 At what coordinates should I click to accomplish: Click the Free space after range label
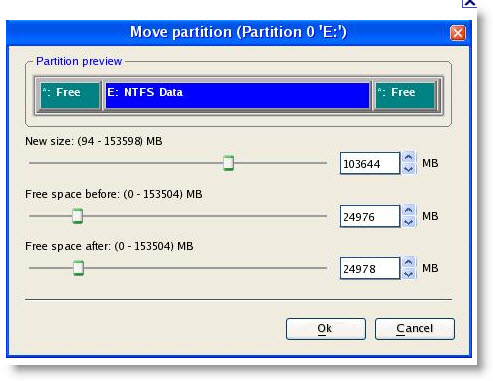point(109,246)
